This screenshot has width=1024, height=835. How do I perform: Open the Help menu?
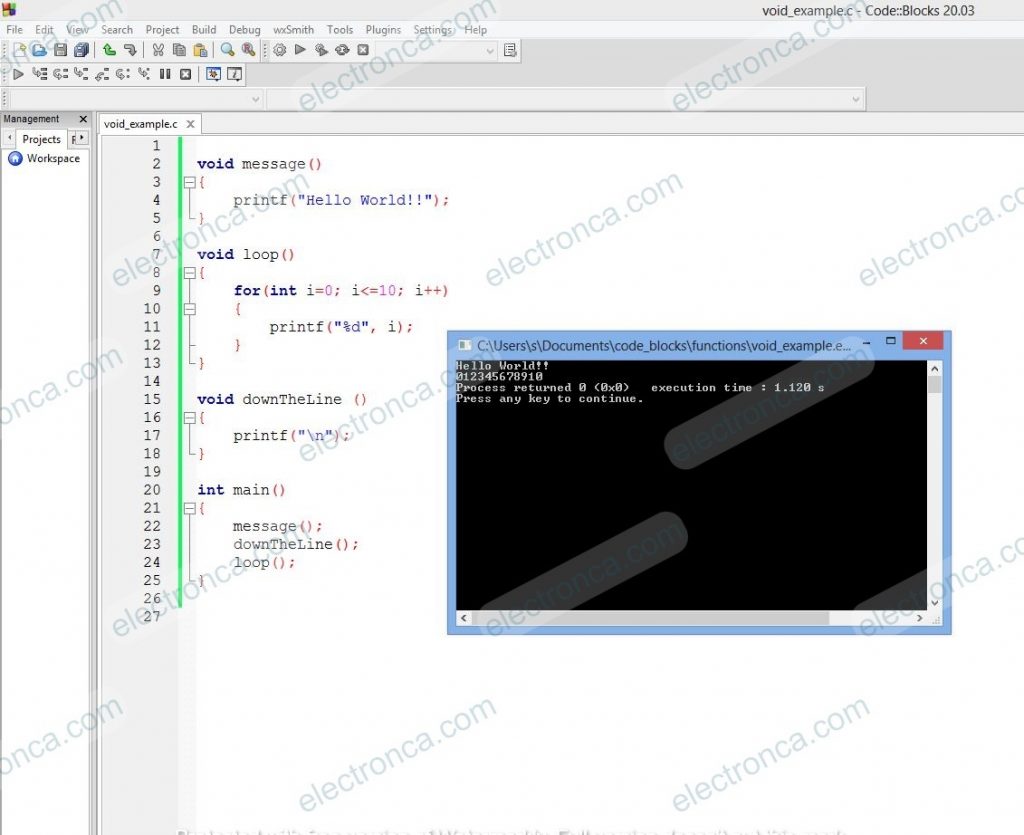(475, 30)
